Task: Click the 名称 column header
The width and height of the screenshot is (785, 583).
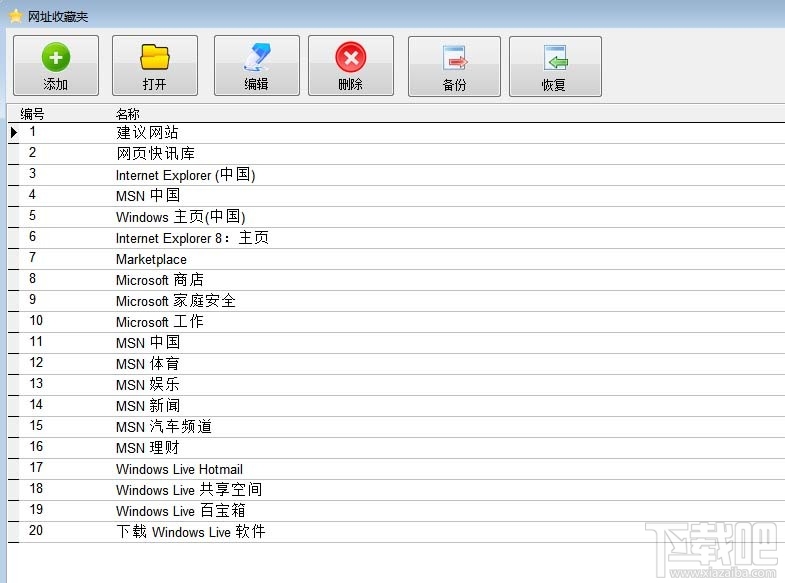Action: tap(128, 114)
